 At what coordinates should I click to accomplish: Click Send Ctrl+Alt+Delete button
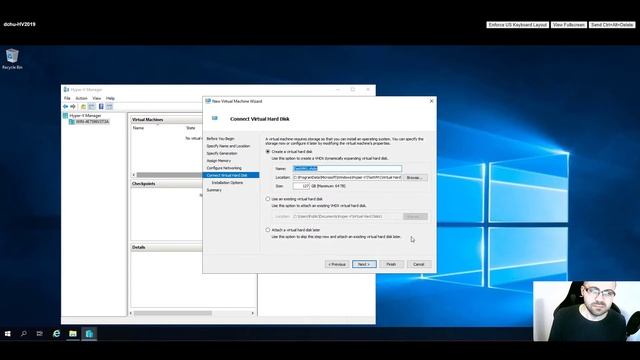tap(612, 25)
